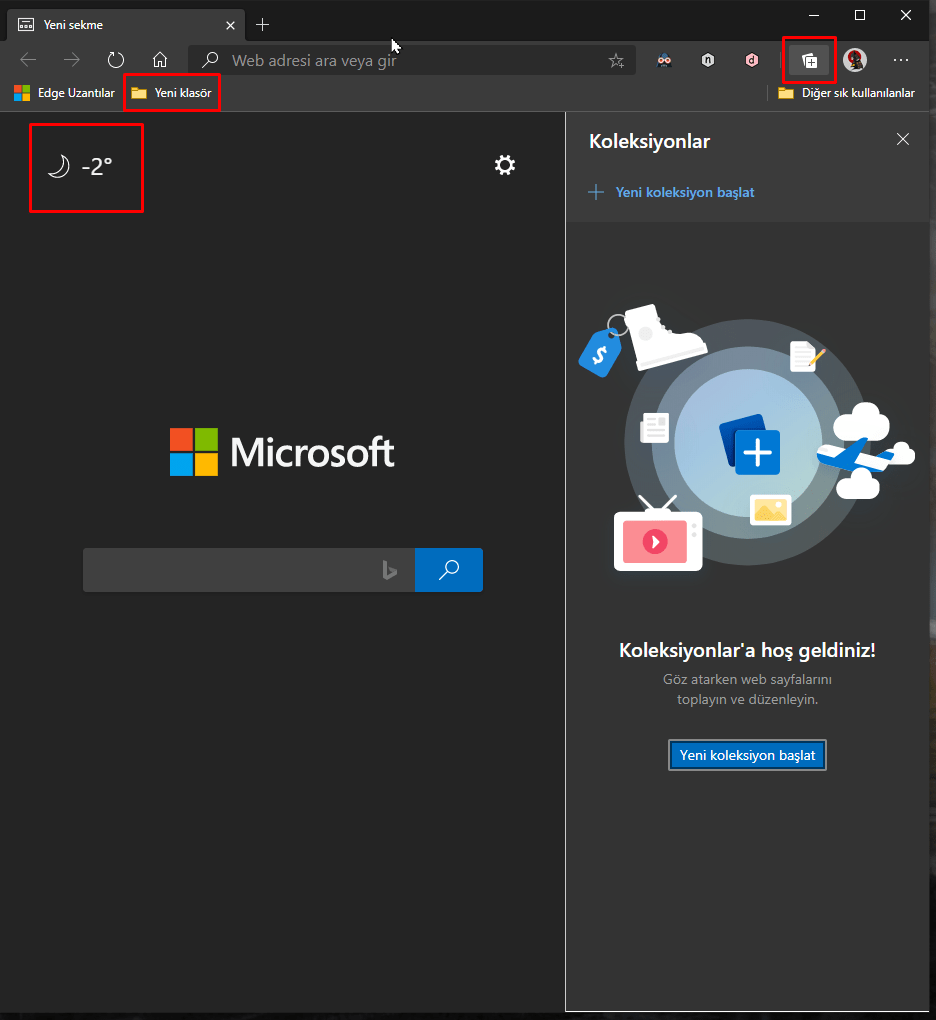The width and height of the screenshot is (936, 1020).
Task: Maximize the browser window
Action: click(x=860, y=15)
